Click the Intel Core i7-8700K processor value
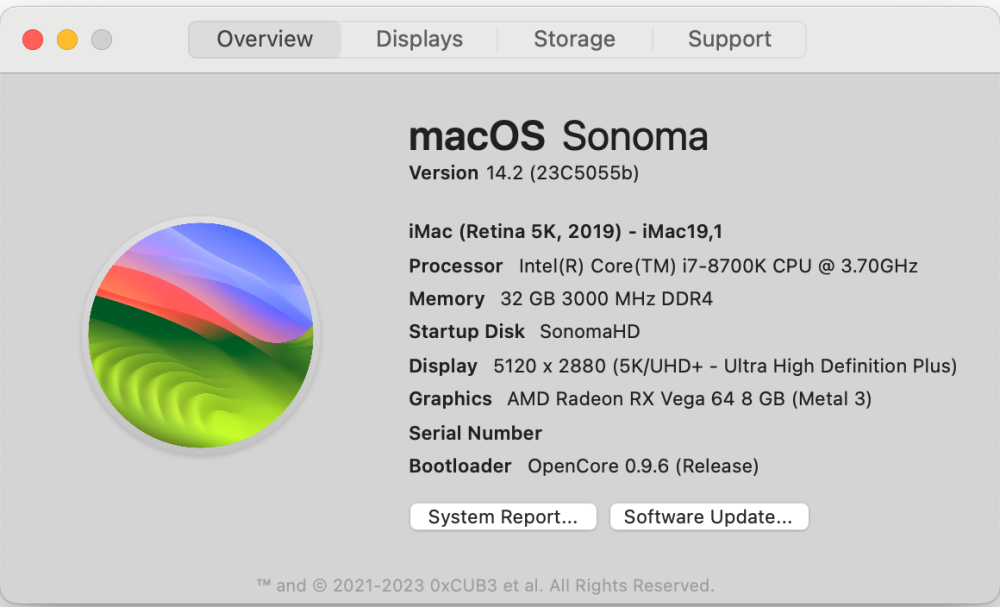This screenshot has width=1000, height=607. pyautogui.click(x=718, y=266)
